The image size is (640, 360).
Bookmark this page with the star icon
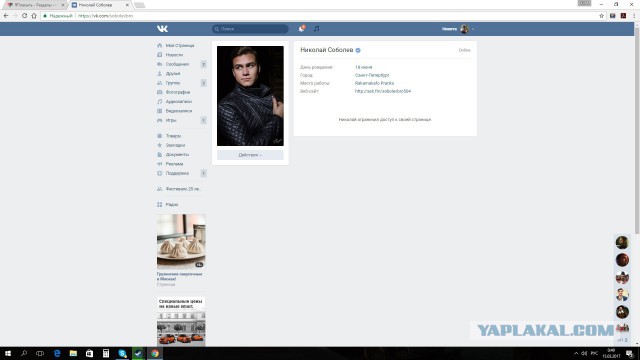pos(601,16)
